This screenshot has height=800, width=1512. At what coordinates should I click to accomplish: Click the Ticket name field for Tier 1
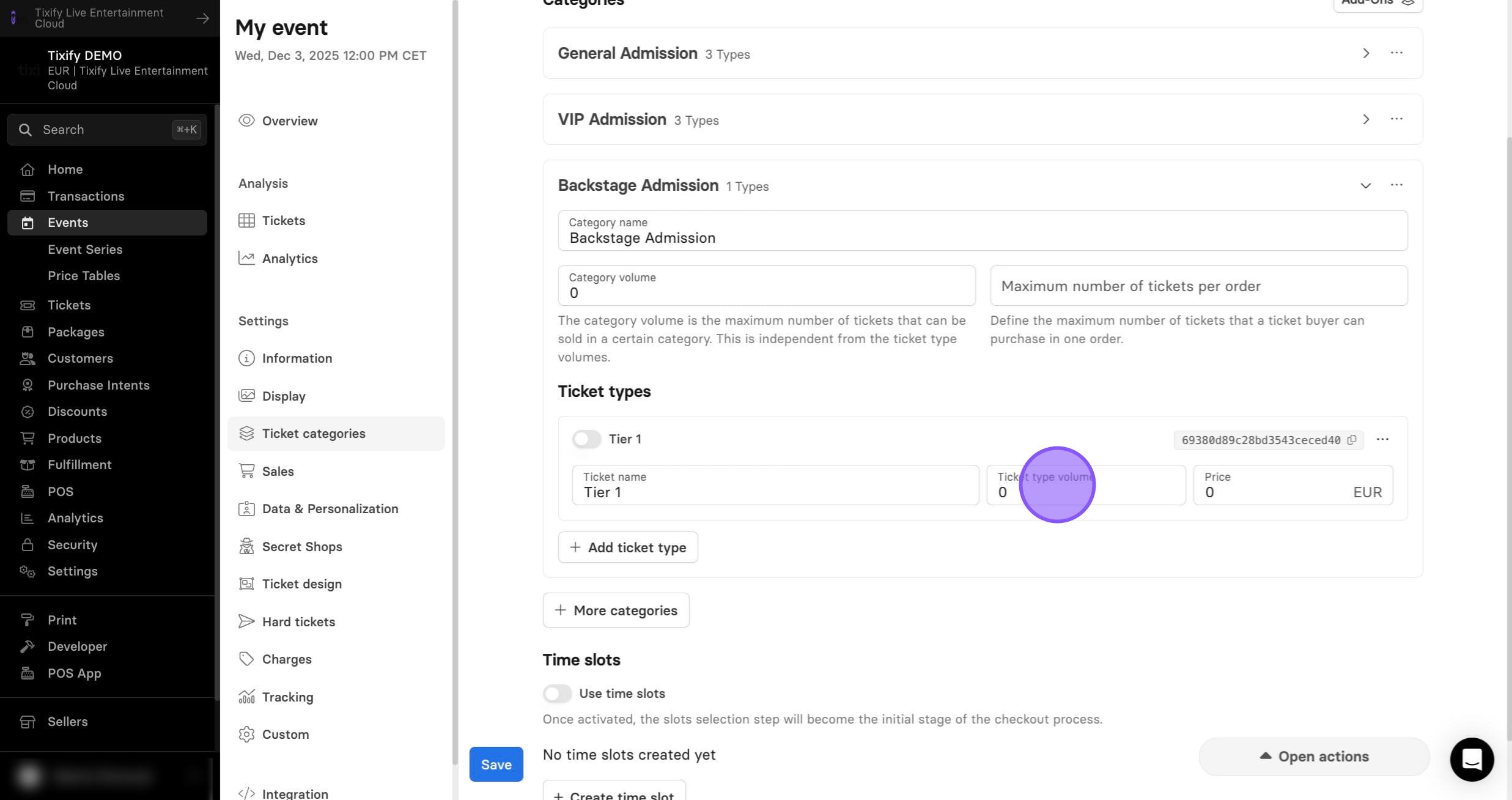click(775, 485)
